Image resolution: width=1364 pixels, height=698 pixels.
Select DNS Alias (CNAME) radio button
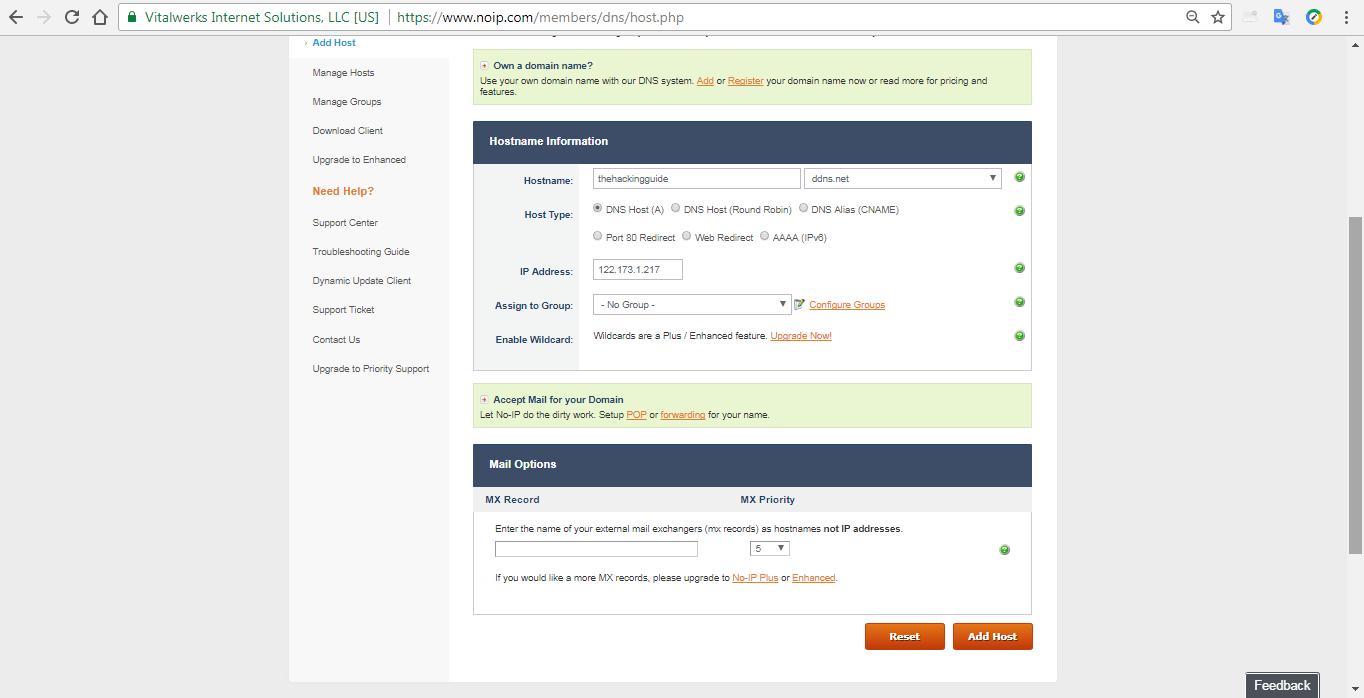tap(803, 209)
